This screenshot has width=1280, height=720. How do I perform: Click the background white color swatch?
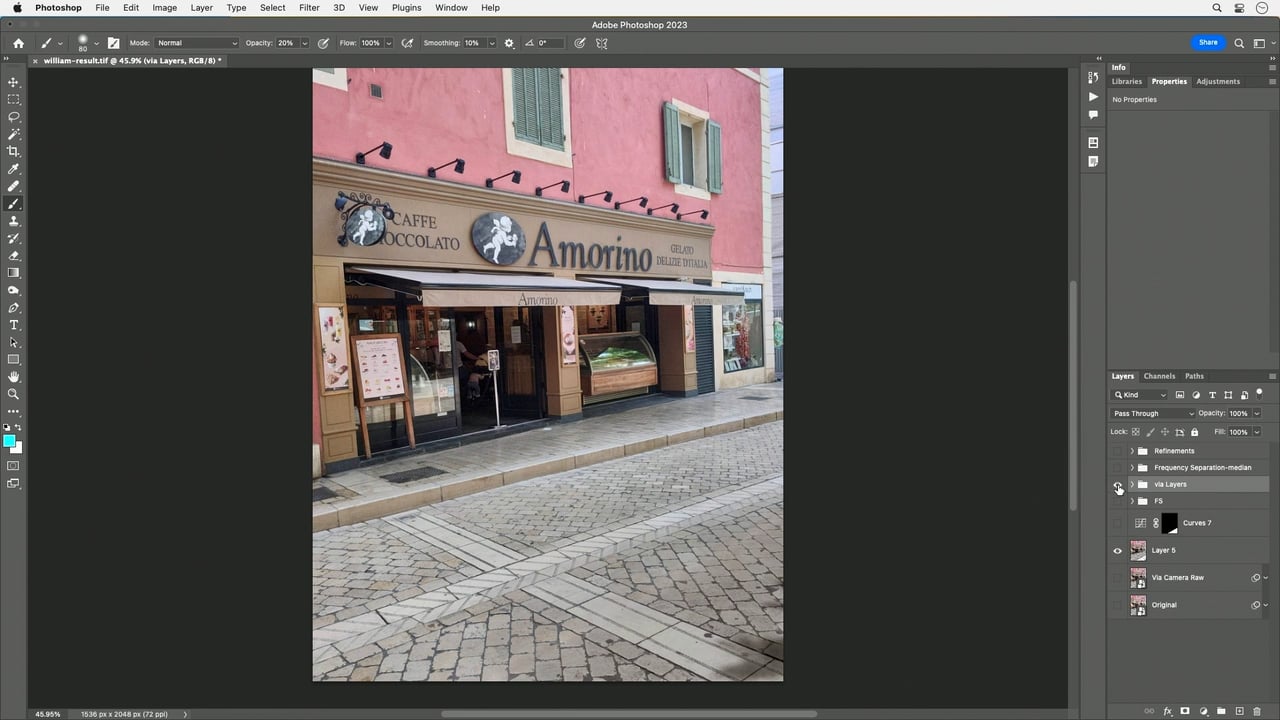click(17, 448)
